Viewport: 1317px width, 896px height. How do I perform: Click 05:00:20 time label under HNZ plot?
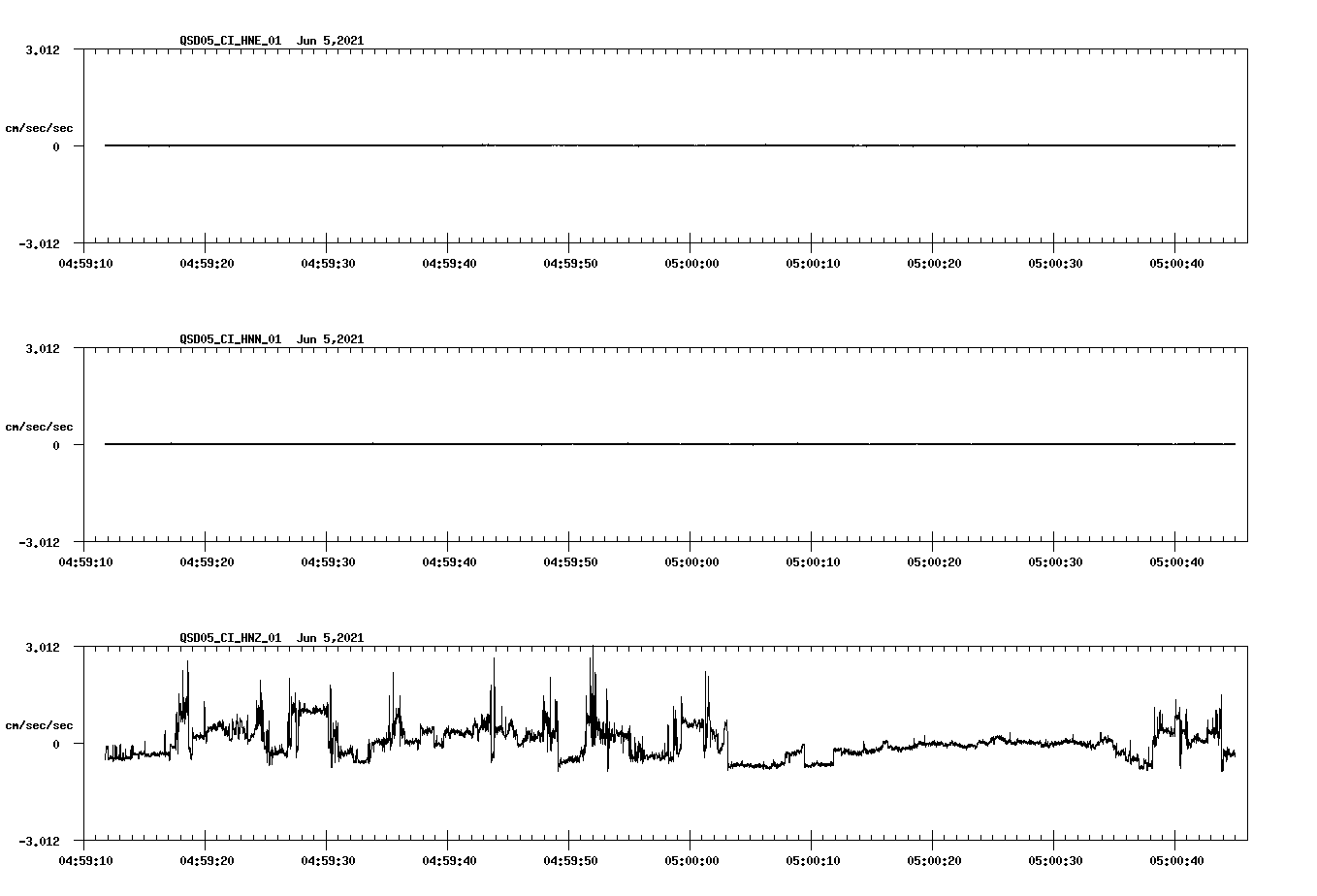coord(933,860)
